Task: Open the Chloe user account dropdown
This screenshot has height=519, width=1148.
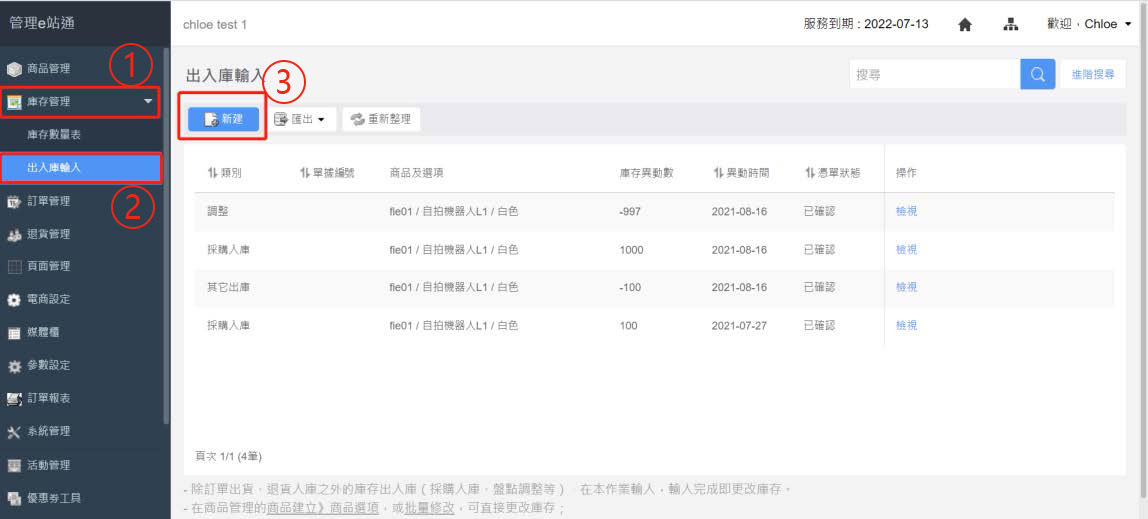Action: pyautogui.click(x=1089, y=25)
